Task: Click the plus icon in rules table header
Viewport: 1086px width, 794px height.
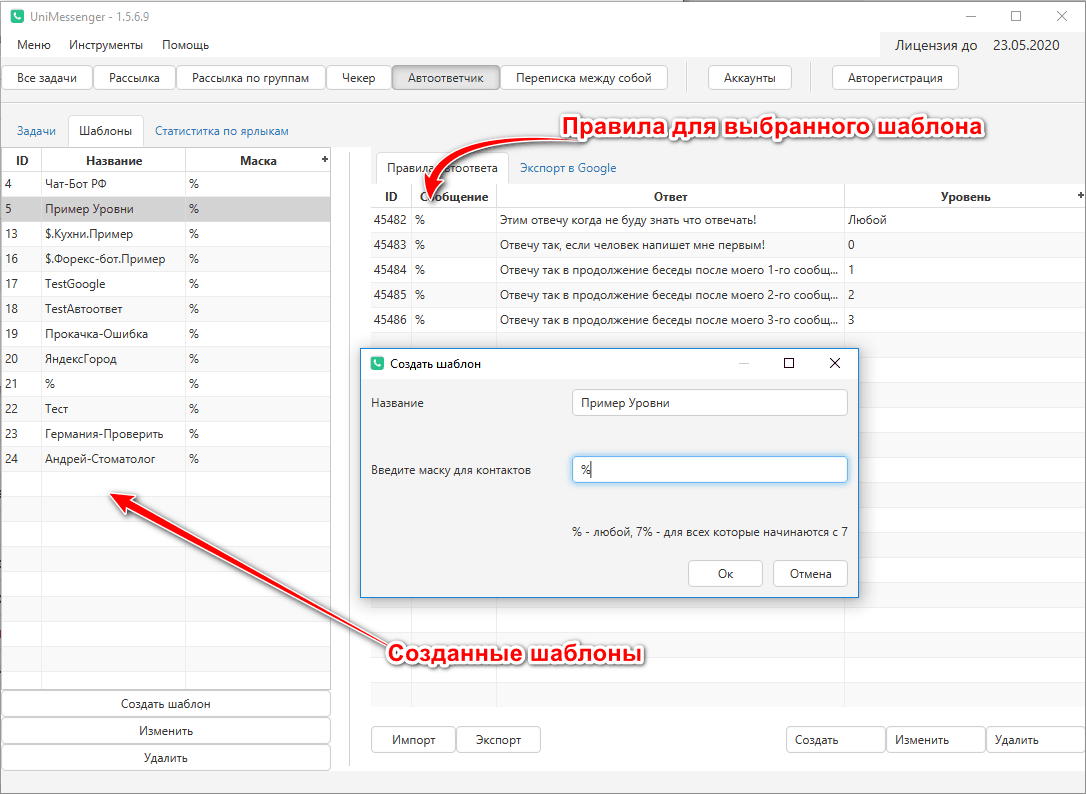Action: coord(1080,196)
